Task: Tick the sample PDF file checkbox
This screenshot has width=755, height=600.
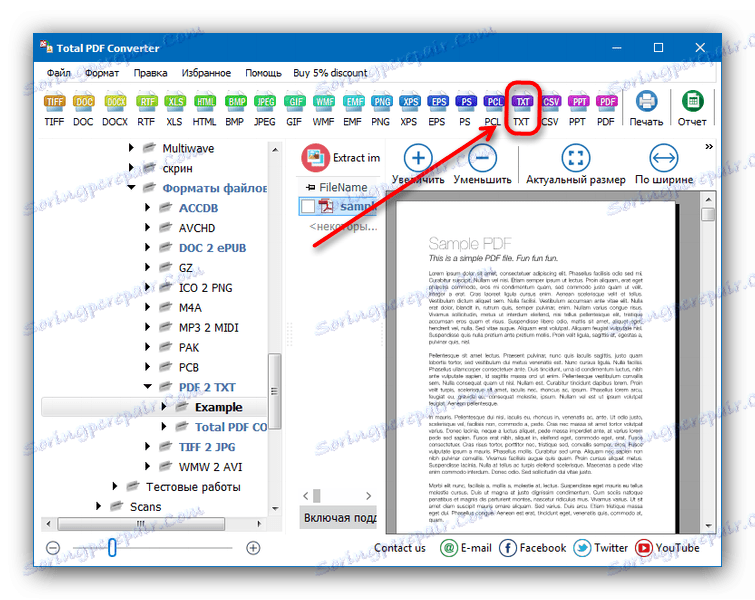Action: coord(308,207)
